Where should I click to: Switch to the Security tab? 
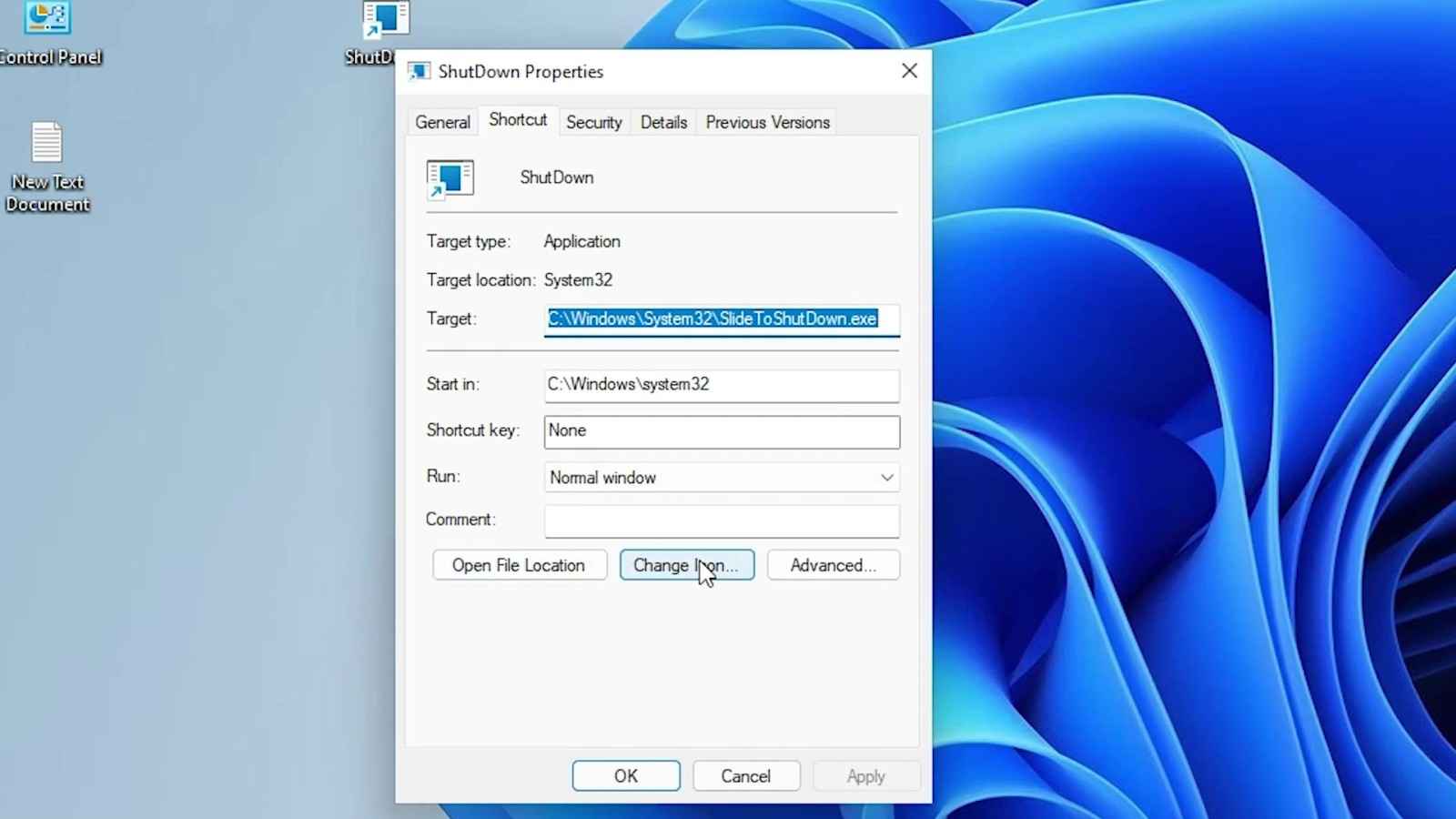(593, 122)
